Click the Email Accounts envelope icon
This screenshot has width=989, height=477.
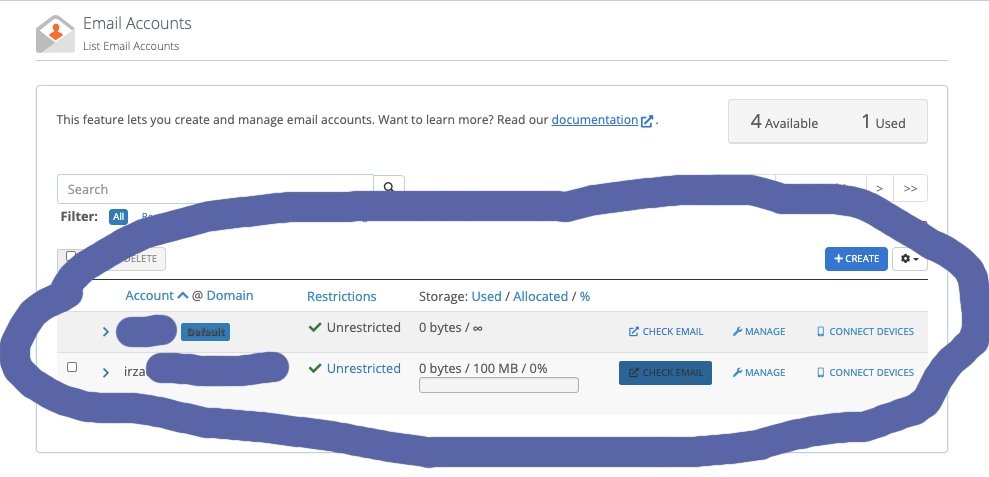pyautogui.click(x=55, y=33)
